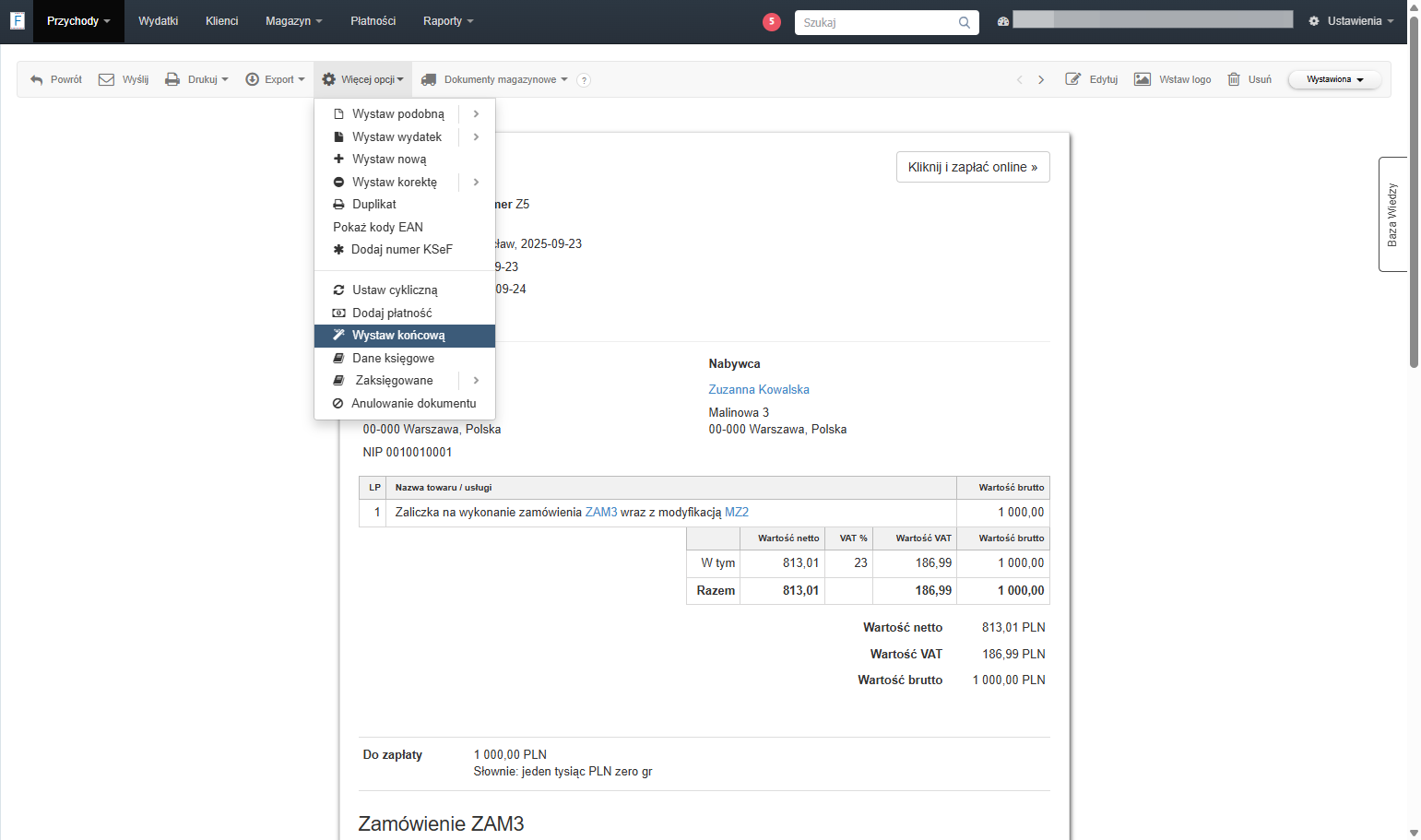The height and width of the screenshot is (840, 1421).
Task: Expand the Zaksięgowane submenu arrow
Action: [477, 381]
